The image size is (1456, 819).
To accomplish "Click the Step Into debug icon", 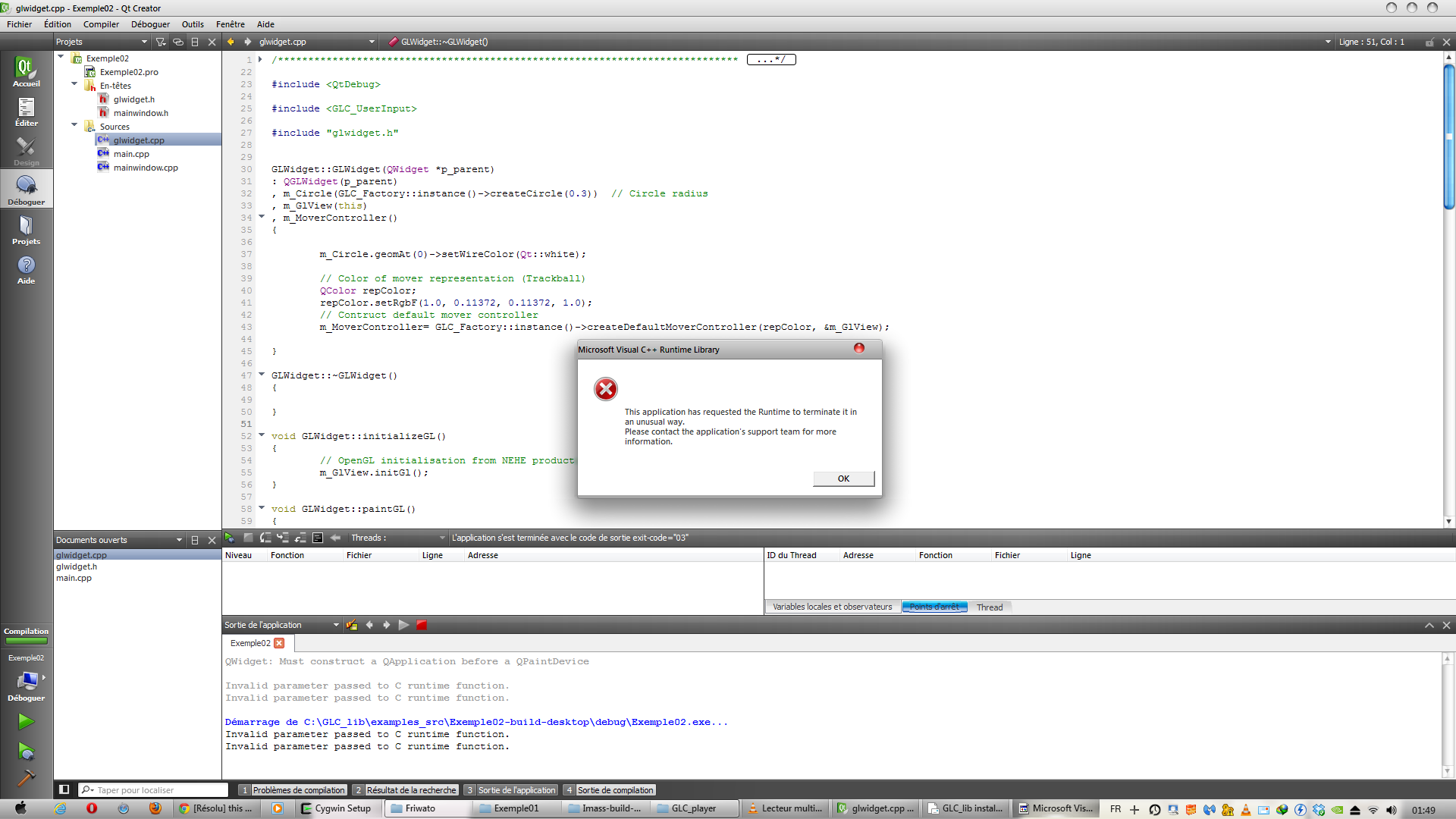I will point(284,538).
